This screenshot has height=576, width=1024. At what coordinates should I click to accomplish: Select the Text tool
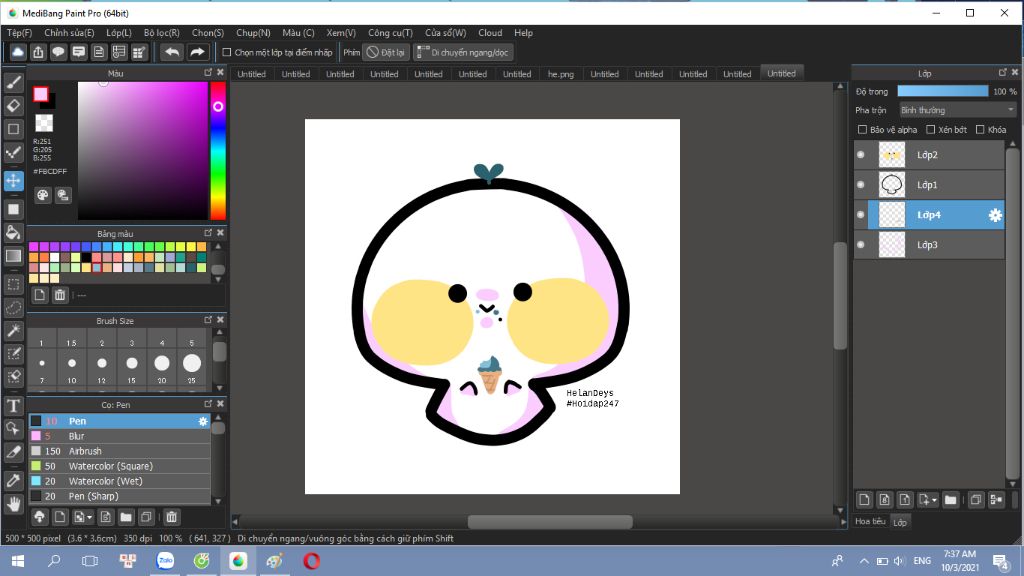14,405
